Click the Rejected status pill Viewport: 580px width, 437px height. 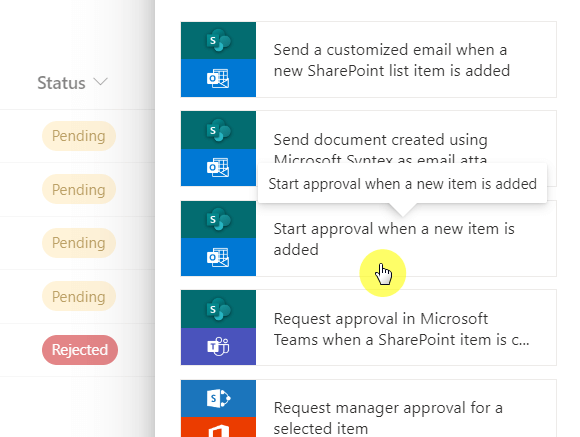80,350
